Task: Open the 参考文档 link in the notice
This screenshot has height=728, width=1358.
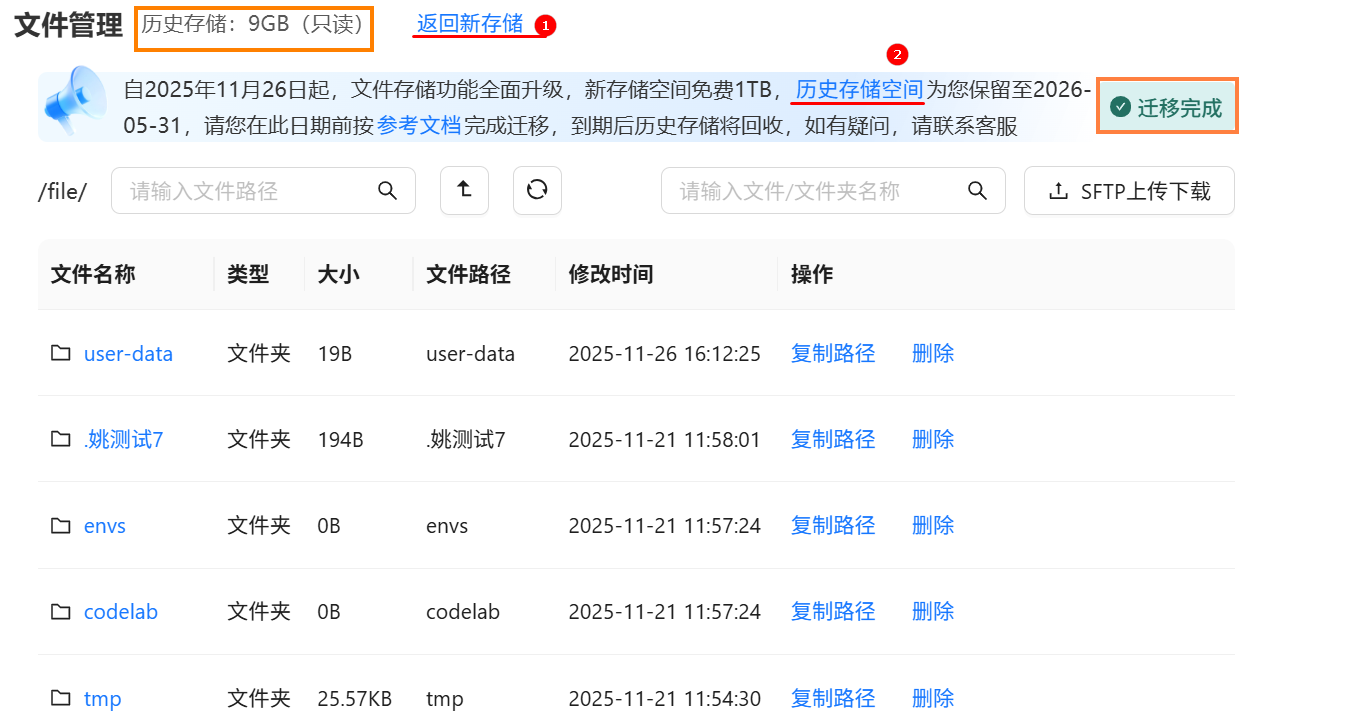Action: pyautogui.click(x=419, y=126)
